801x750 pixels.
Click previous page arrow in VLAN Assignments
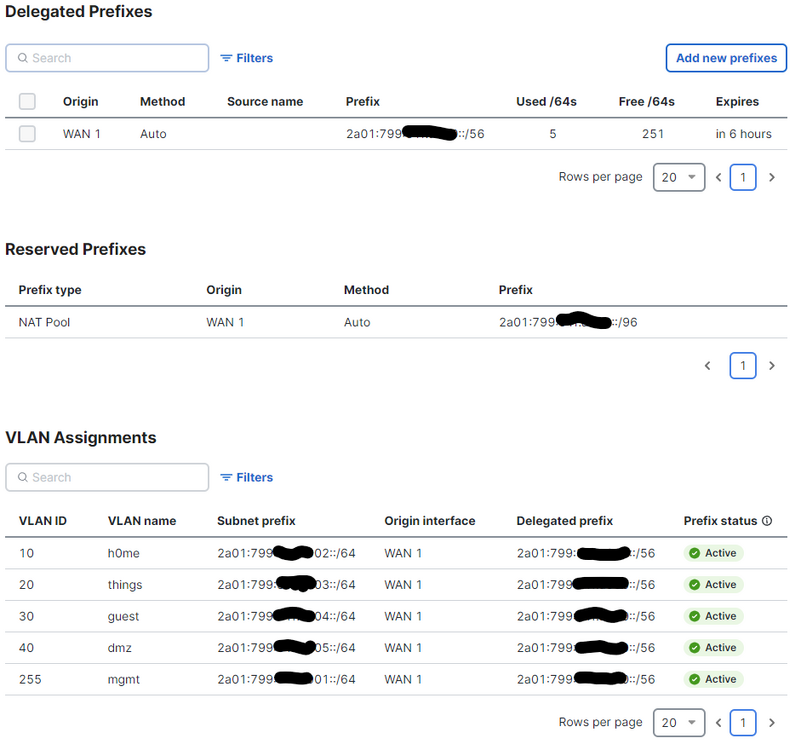718,723
